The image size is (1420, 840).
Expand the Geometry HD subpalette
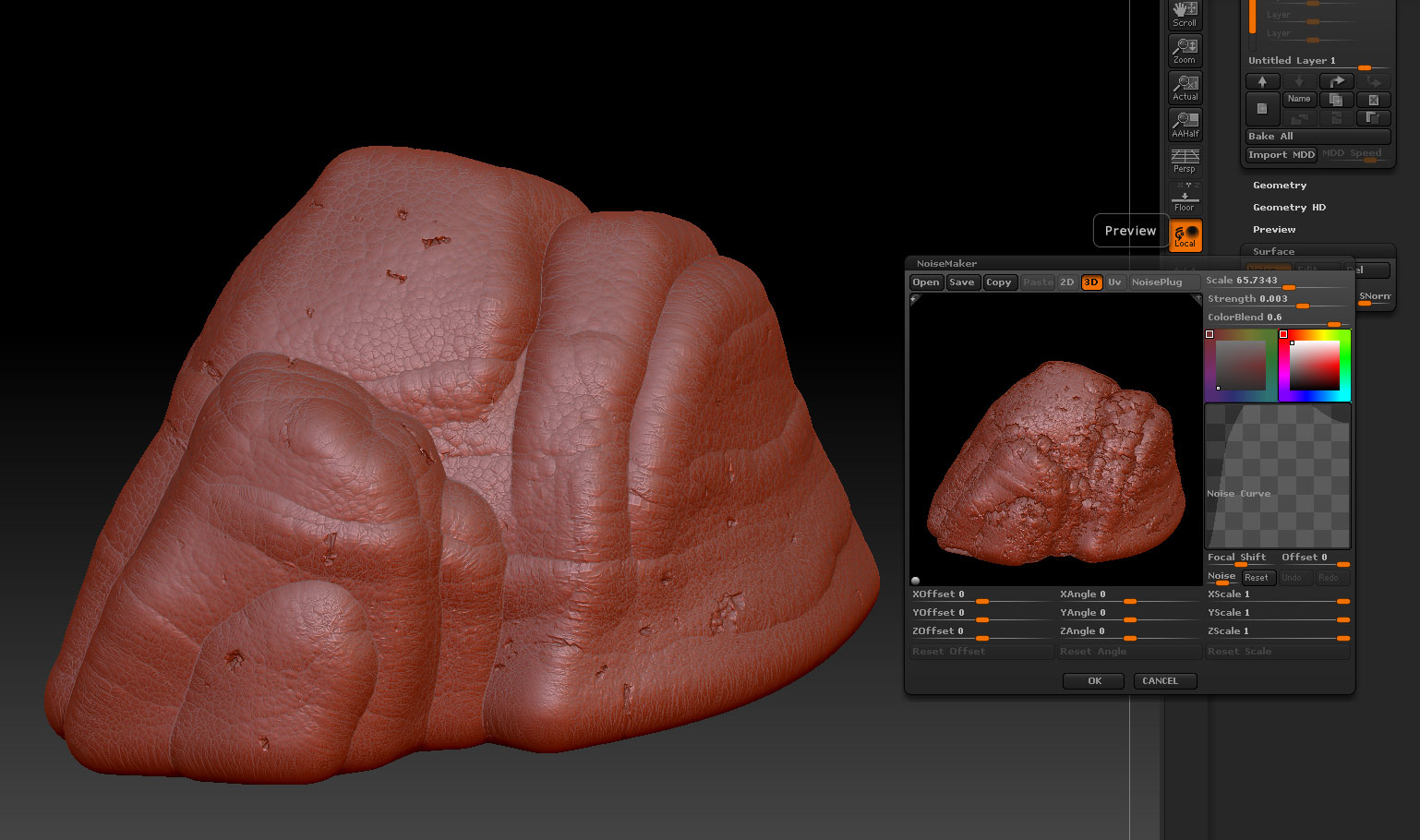[x=1289, y=208]
